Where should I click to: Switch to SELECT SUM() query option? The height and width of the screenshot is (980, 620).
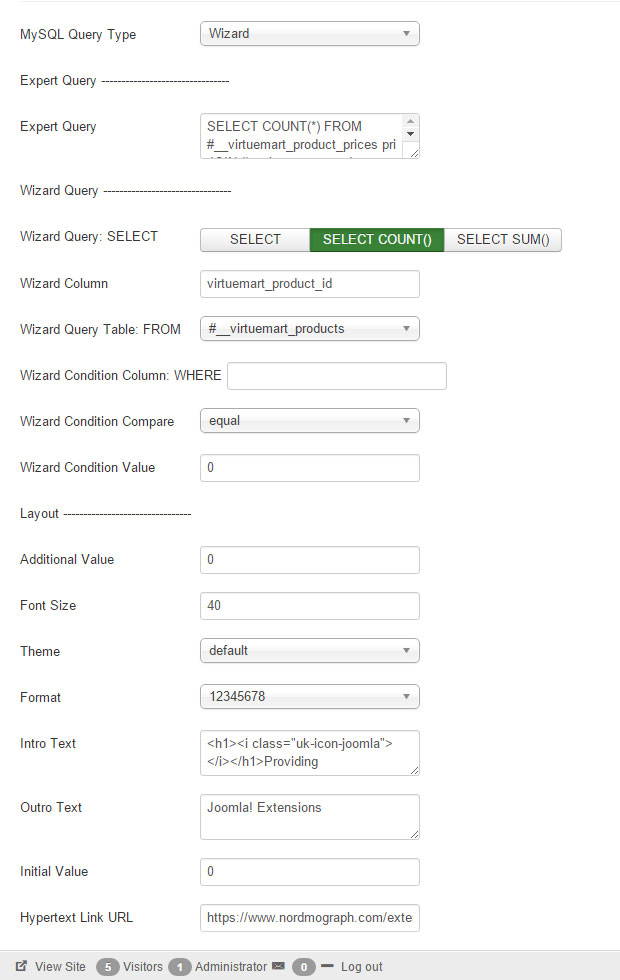point(502,239)
